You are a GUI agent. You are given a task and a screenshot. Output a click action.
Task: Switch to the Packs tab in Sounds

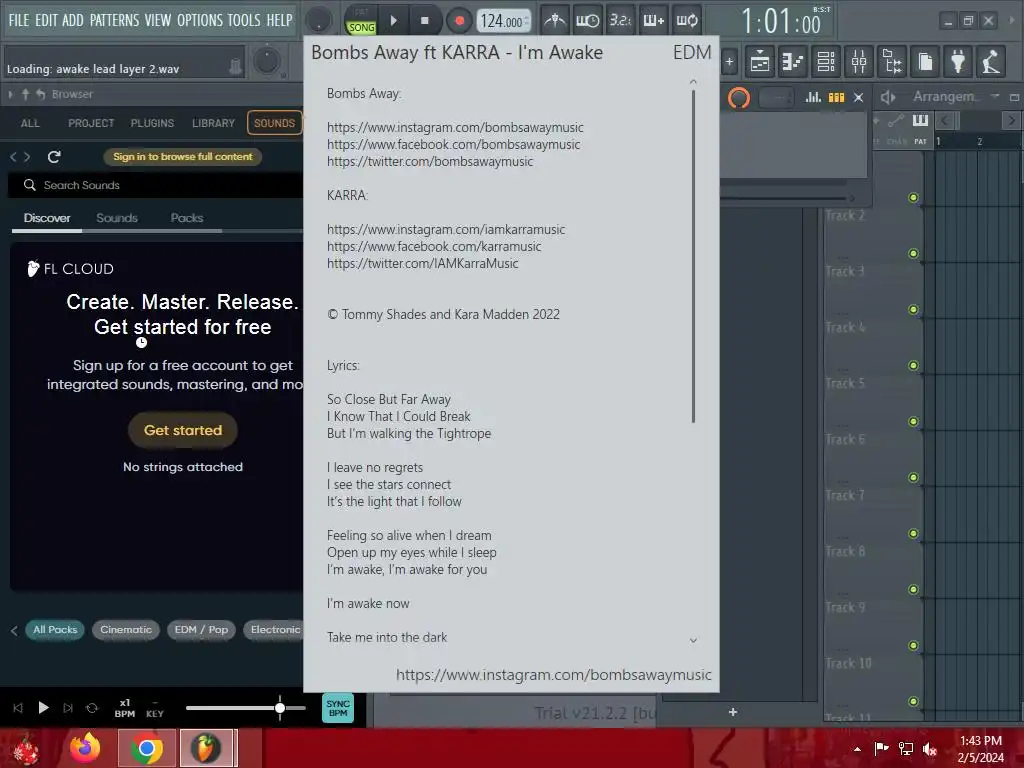(x=187, y=217)
